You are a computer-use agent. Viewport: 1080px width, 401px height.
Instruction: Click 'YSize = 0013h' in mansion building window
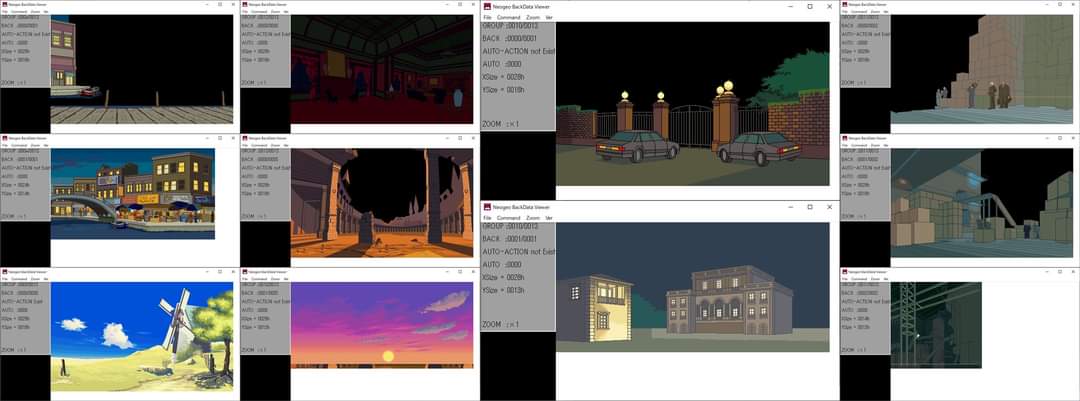[x=503, y=290]
